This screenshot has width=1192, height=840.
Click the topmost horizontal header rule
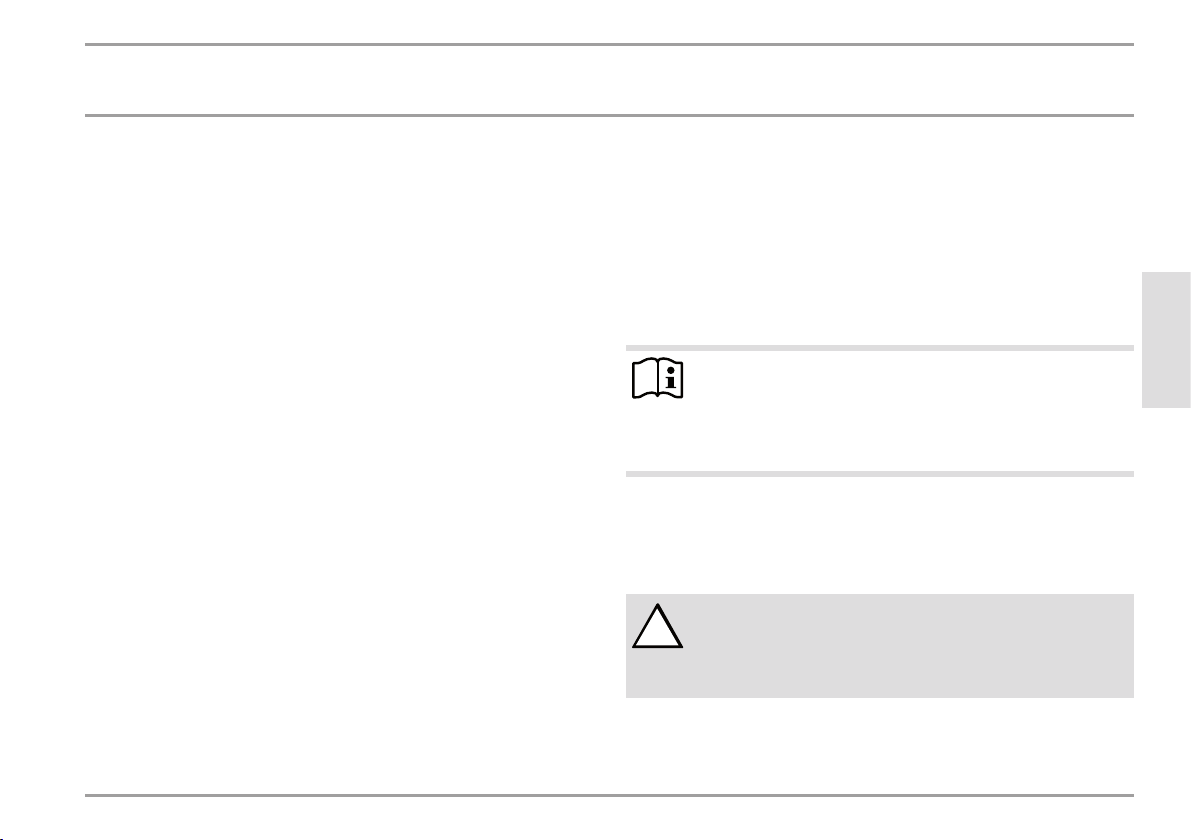(609, 45)
